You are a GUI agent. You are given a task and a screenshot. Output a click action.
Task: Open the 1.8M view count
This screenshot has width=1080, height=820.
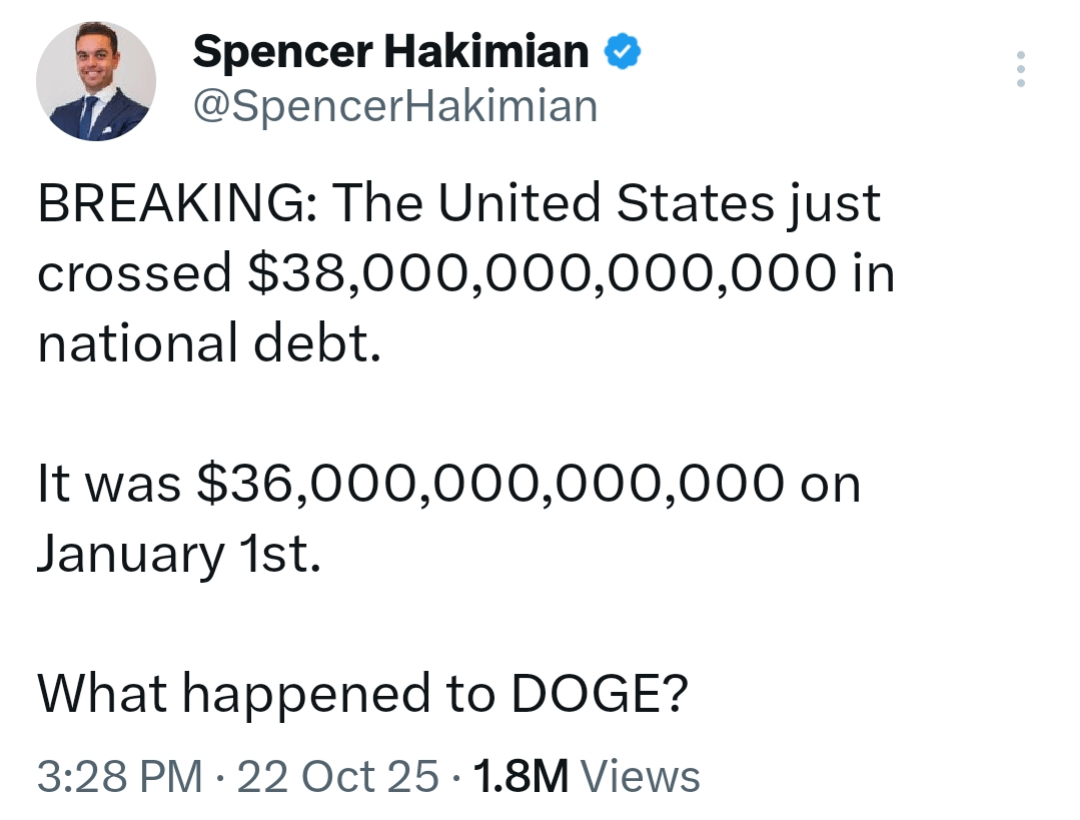coord(520,776)
